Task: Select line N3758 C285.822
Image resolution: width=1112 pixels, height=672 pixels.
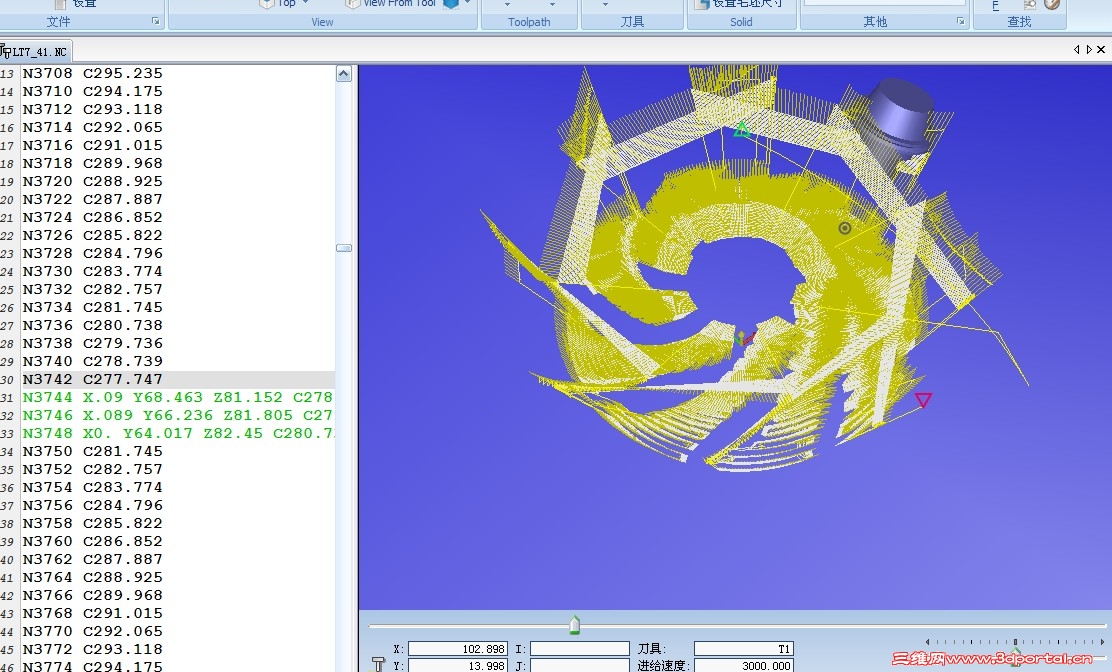Action: coord(92,523)
